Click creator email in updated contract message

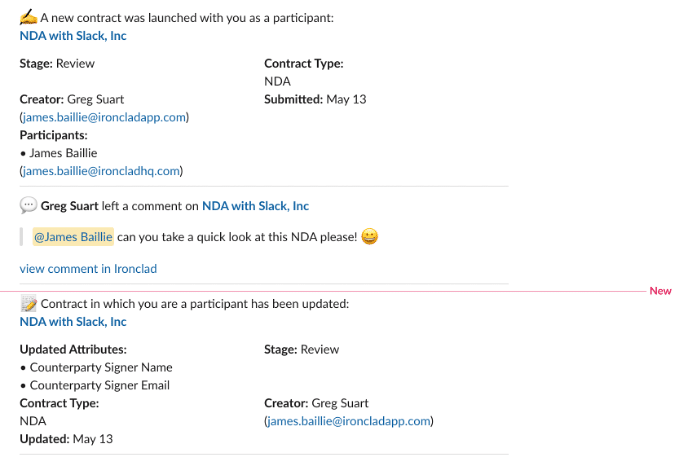pyautogui.click(x=349, y=421)
